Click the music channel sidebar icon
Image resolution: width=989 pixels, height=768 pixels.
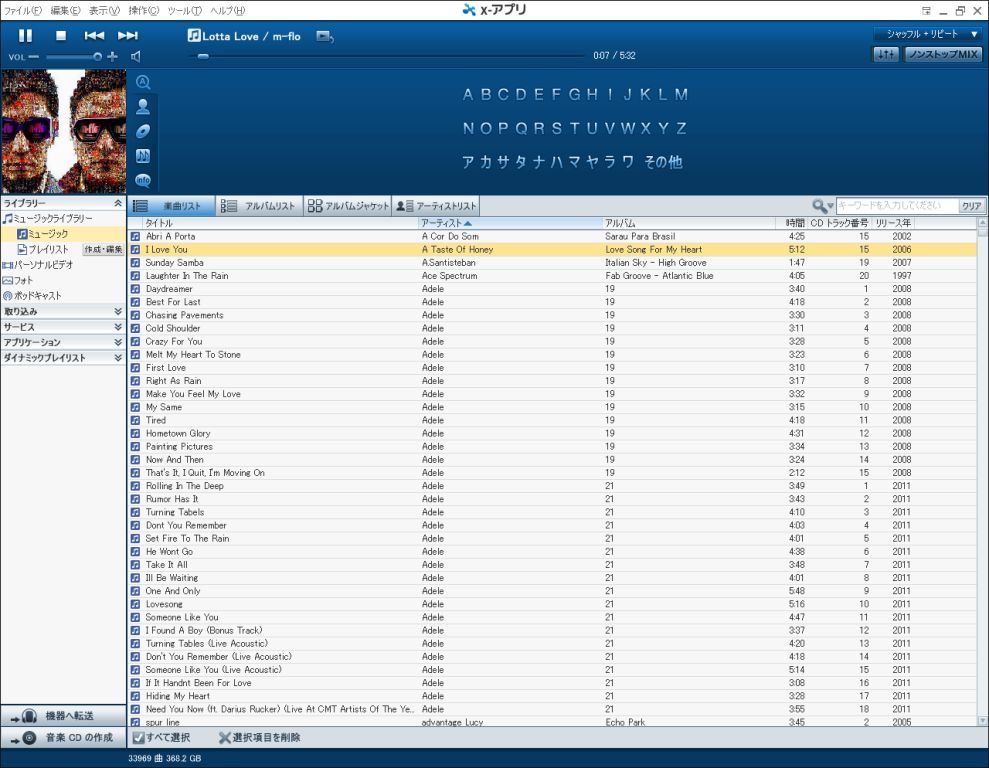143,156
